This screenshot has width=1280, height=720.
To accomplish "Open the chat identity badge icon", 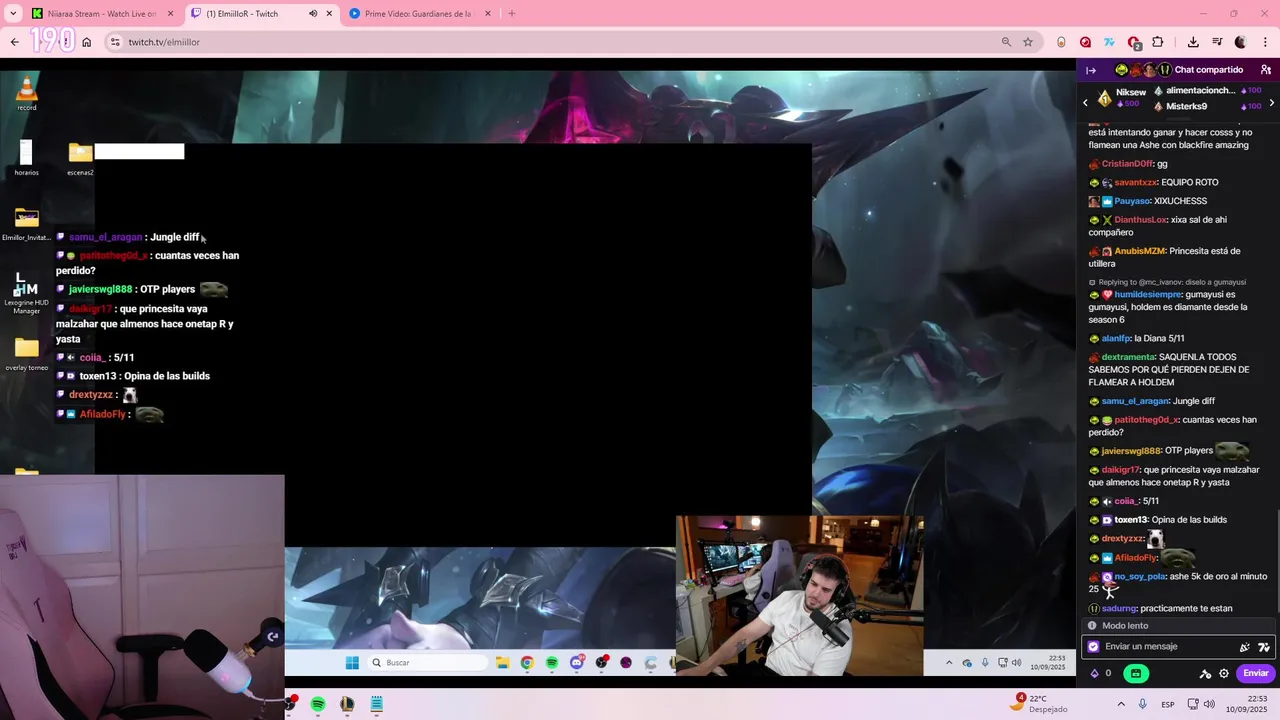I will [x=1093, y=647].
